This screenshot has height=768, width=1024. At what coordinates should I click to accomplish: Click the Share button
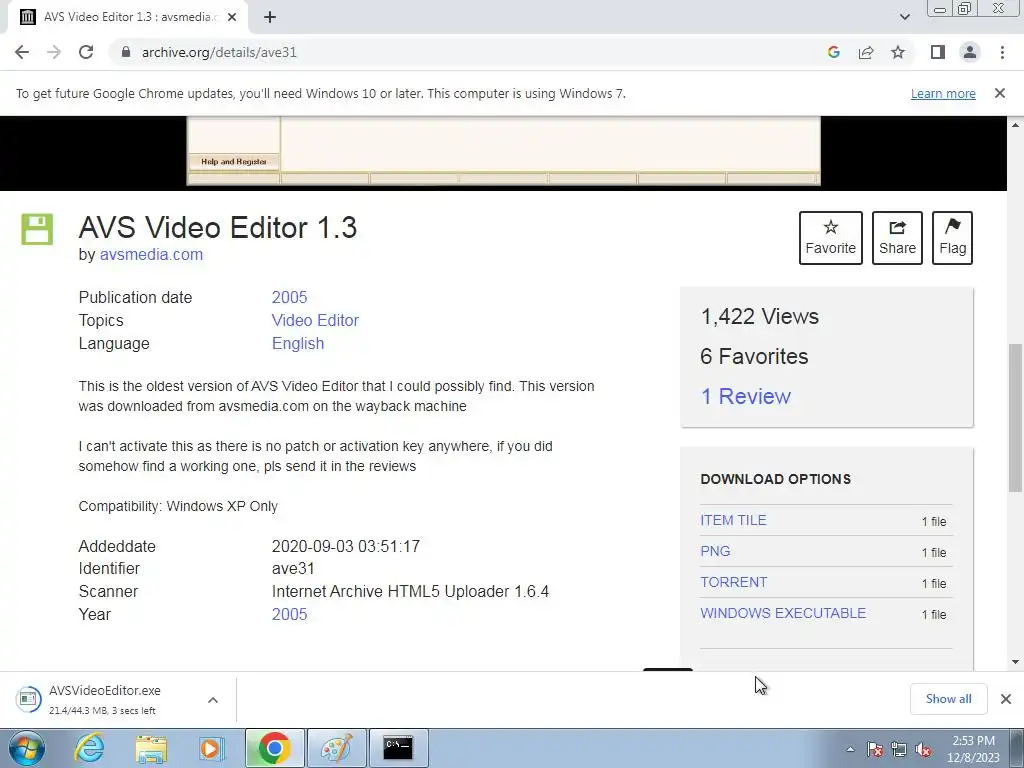point(897,238)
